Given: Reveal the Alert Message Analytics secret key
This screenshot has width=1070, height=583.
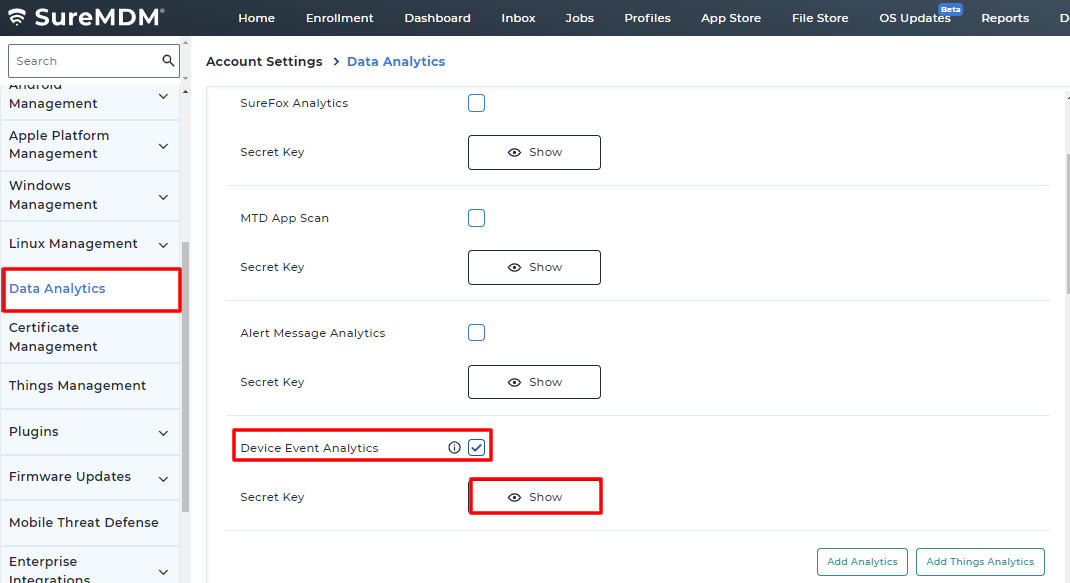Looking at the screenshot, I should coord(534,382).
